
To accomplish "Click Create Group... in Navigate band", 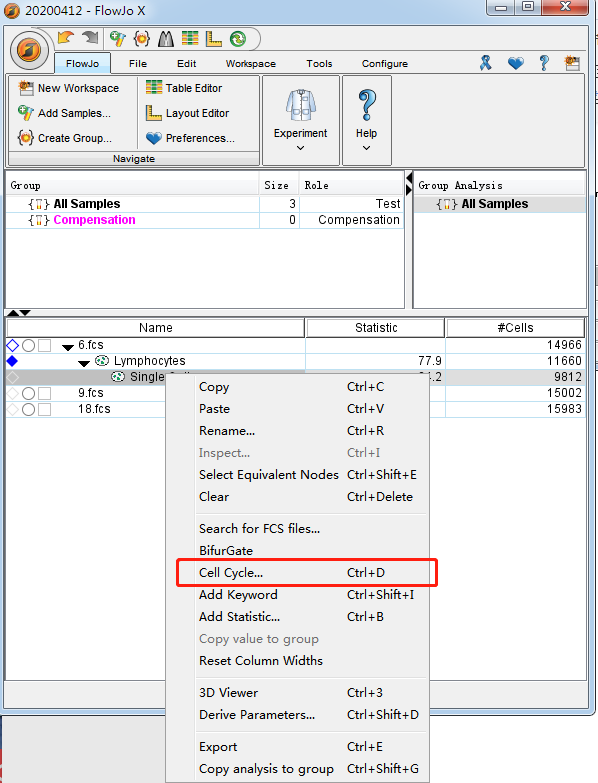I will click(64, 138).
